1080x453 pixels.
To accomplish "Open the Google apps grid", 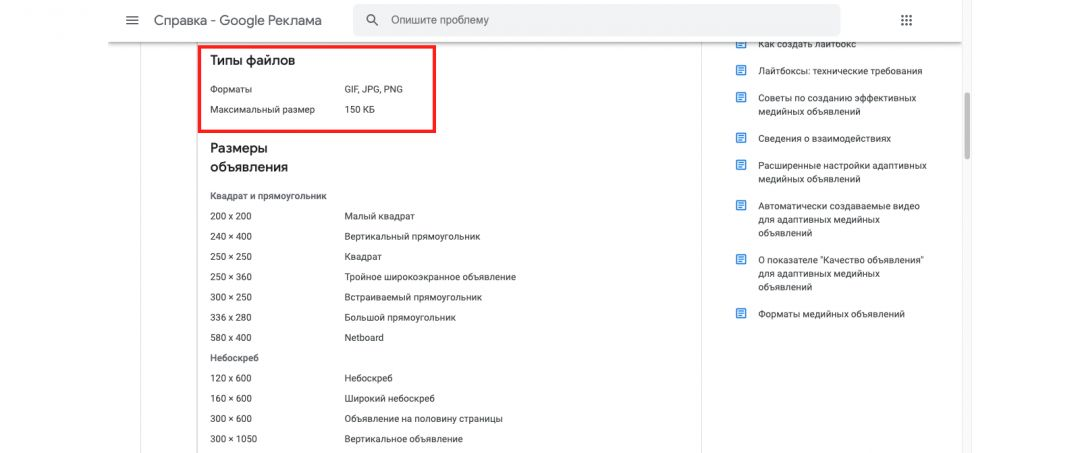I will click(906, 21).
